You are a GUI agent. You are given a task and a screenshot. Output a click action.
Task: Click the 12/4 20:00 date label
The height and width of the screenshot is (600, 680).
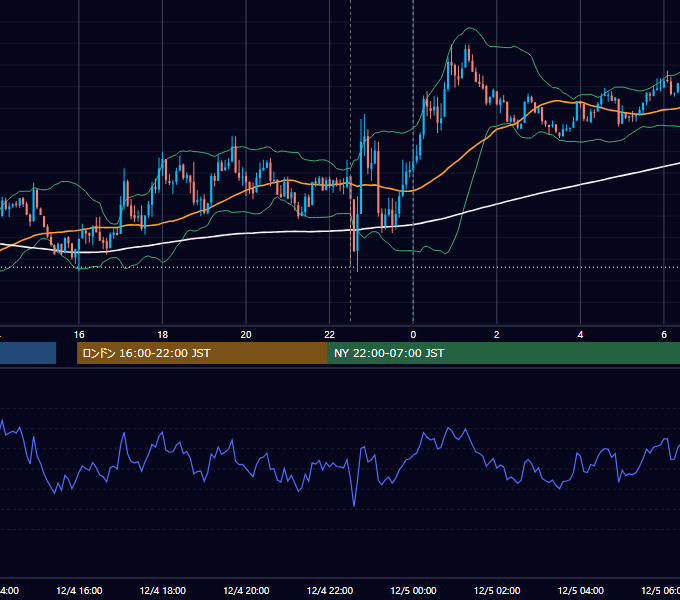coord(246,590)
